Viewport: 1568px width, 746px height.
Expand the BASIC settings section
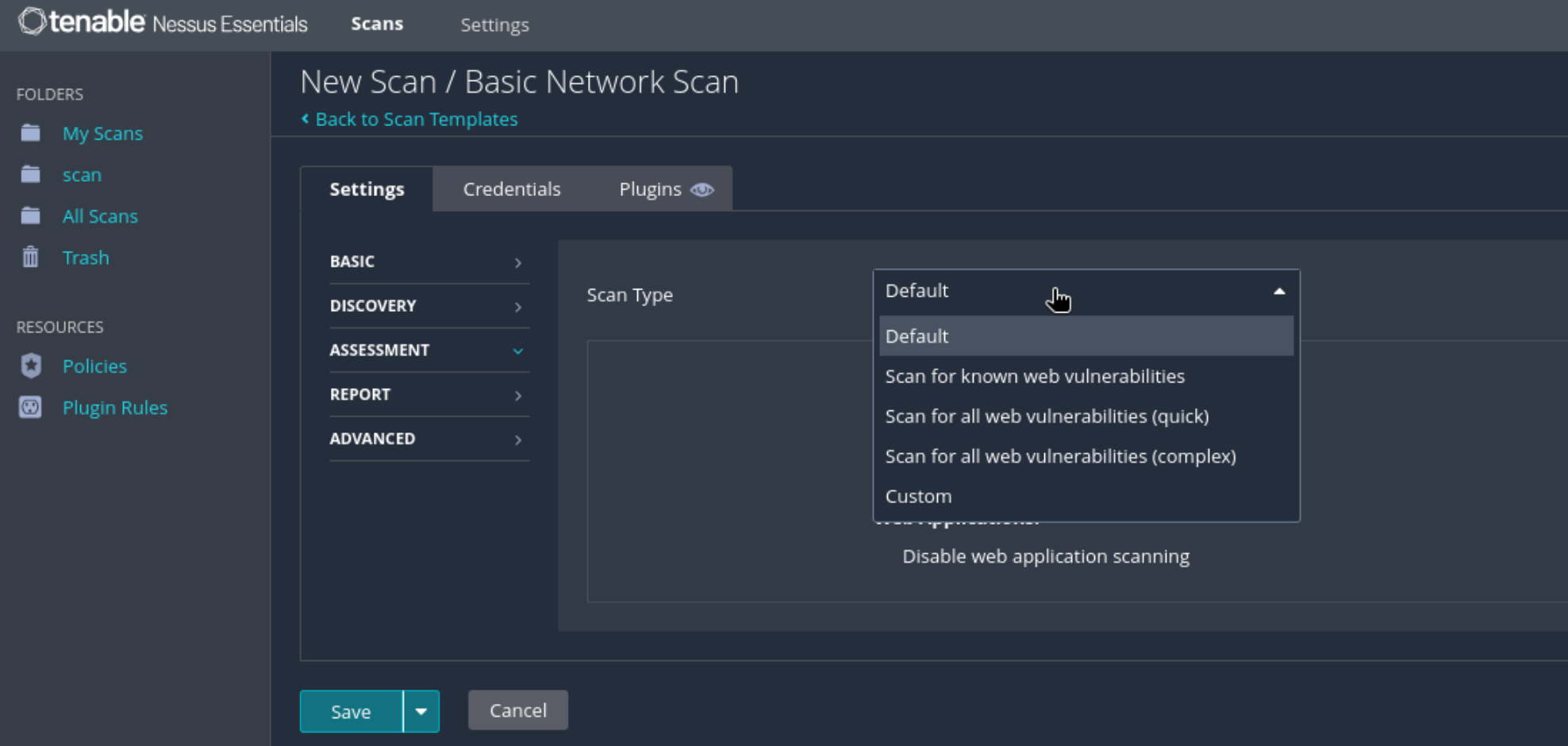coord(429,261)
